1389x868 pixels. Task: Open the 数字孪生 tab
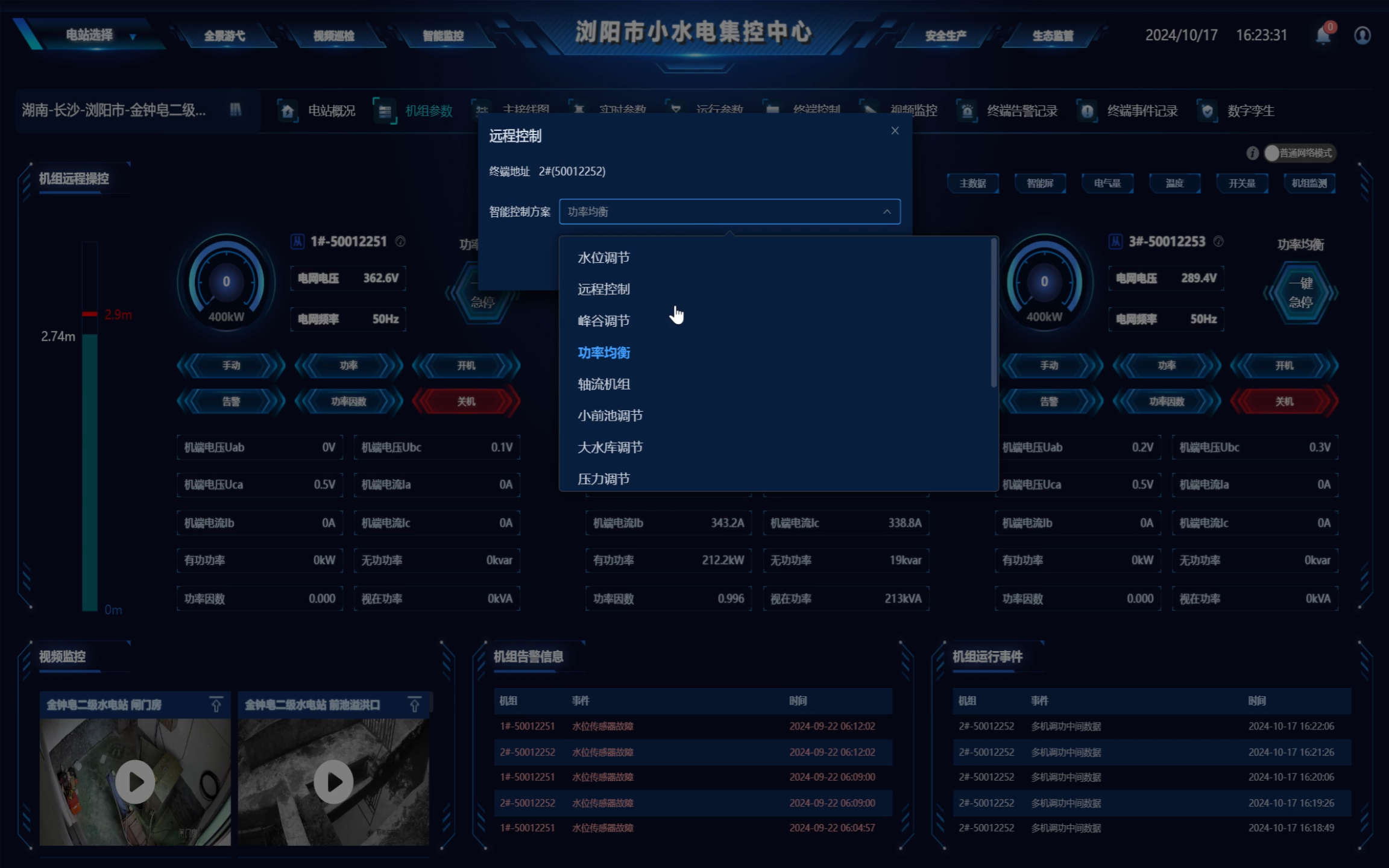[1250, 111]
